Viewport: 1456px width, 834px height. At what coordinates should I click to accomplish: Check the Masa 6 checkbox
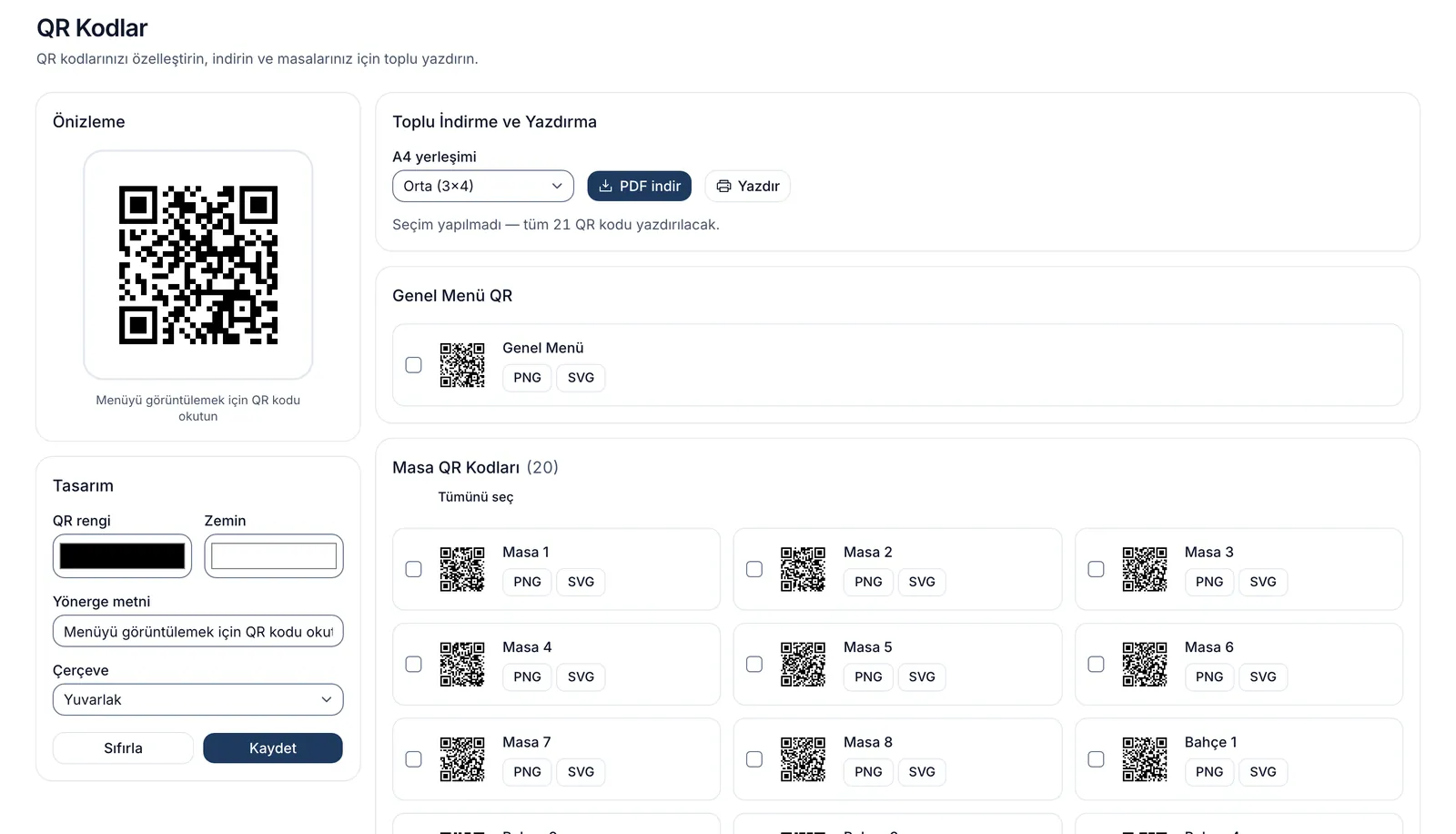[1097, 665]
